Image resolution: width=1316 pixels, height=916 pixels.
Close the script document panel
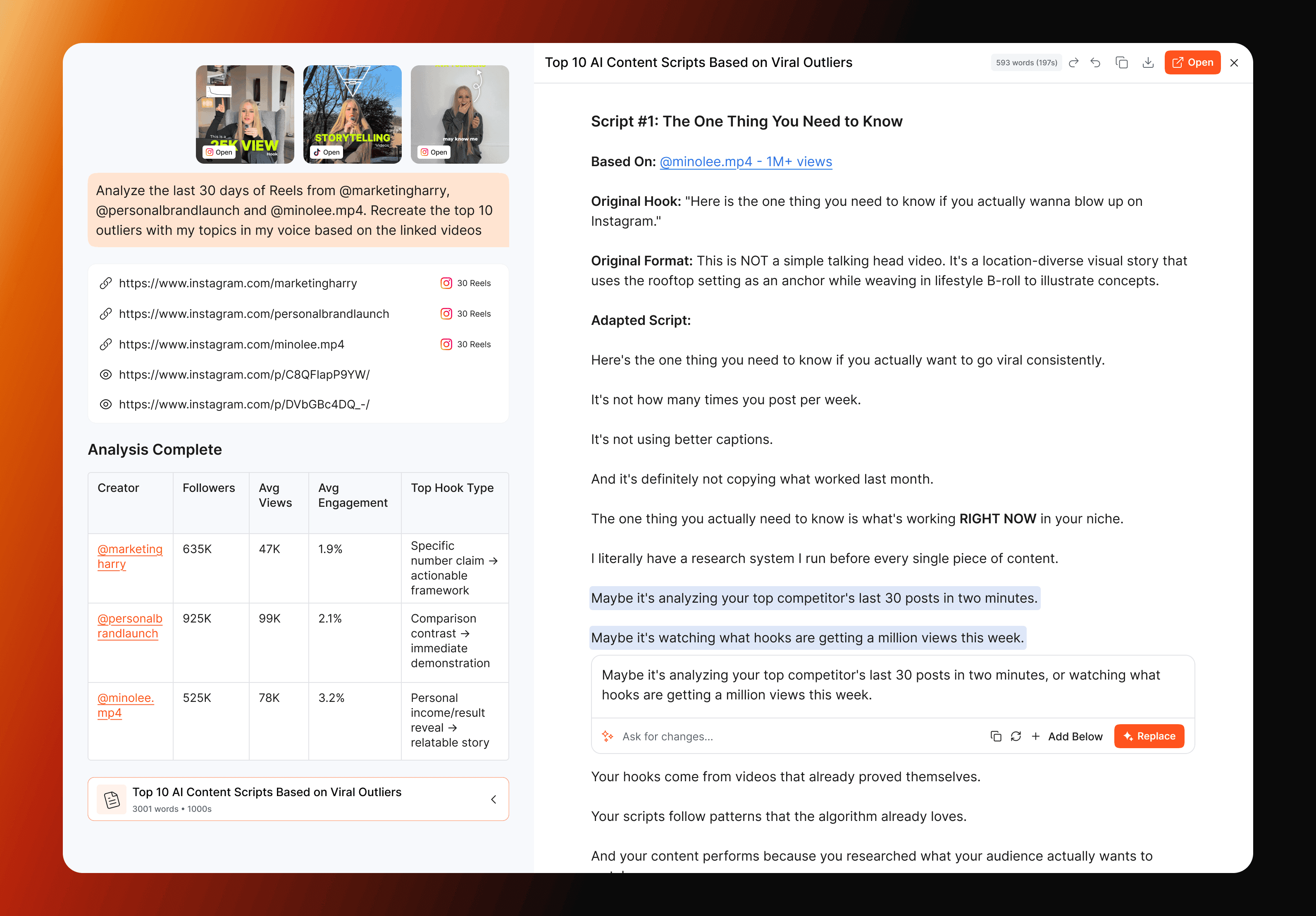tap(1234, 62)
